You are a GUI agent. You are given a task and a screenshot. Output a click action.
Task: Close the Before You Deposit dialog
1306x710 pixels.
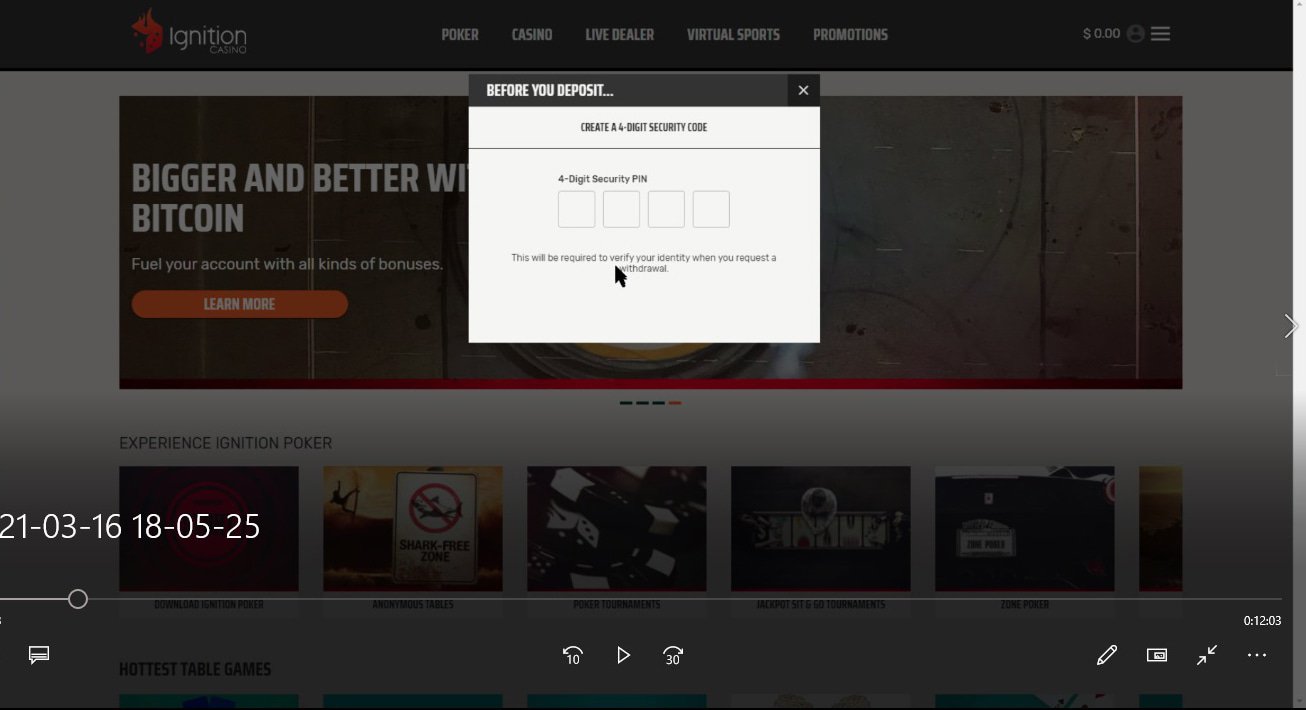[x=803, y=90]
